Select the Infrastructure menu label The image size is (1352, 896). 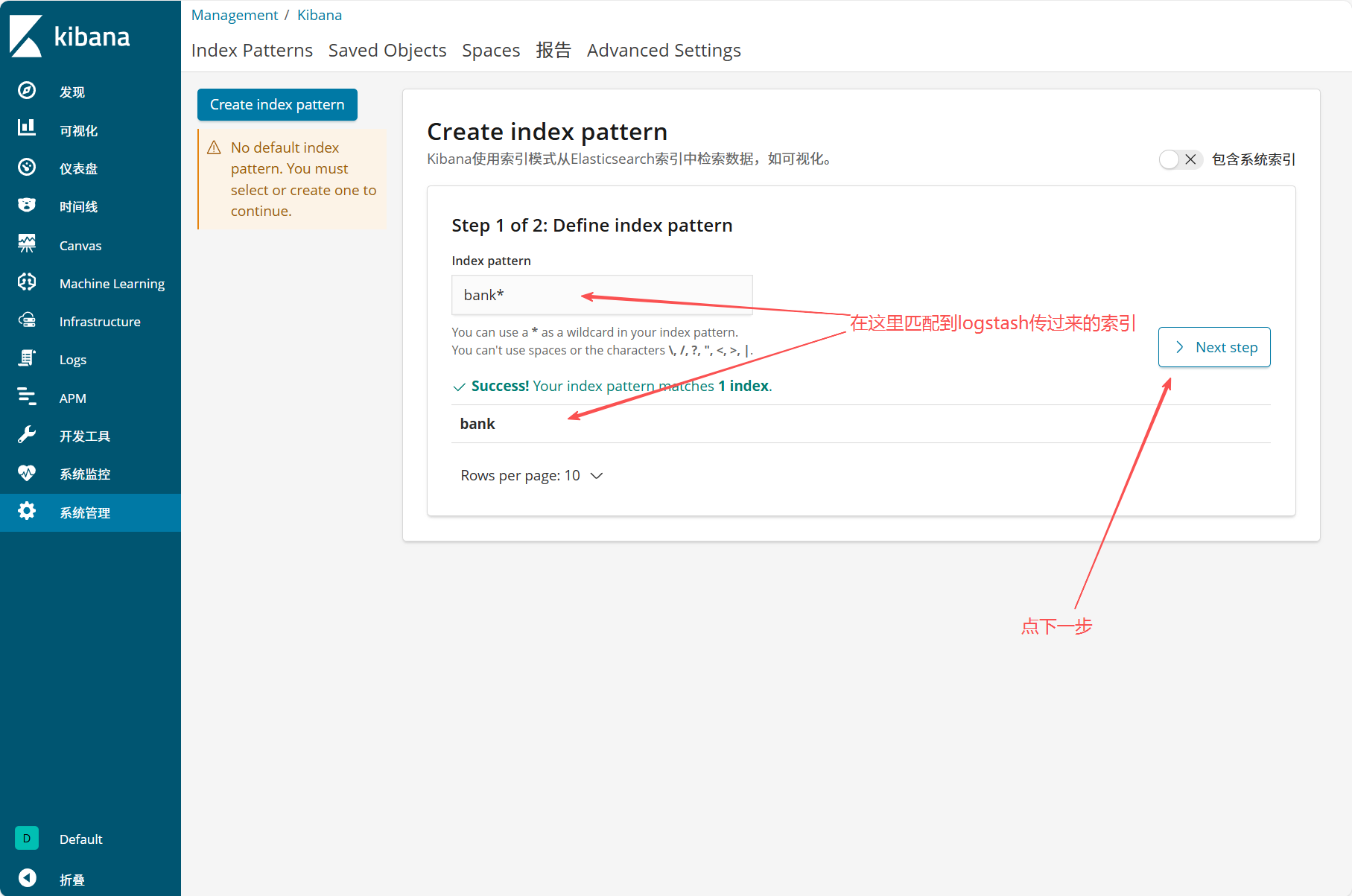coord(100,321)
